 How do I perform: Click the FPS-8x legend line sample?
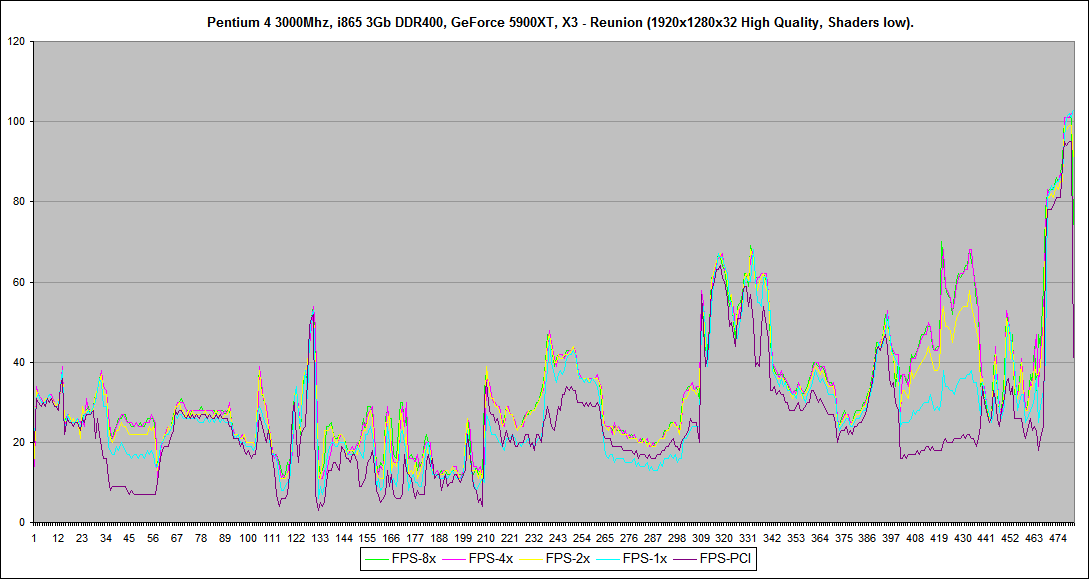[x=375, y=561]
